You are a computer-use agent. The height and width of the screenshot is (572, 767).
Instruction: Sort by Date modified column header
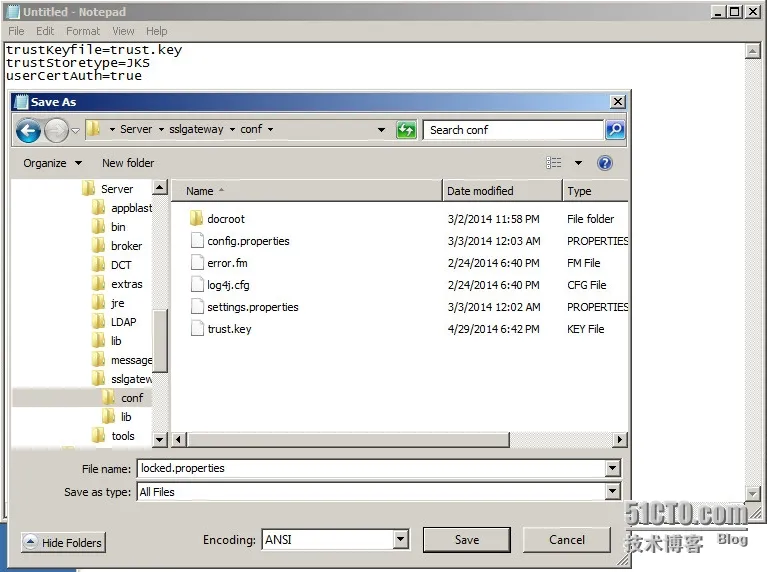(x=502, y=191)
